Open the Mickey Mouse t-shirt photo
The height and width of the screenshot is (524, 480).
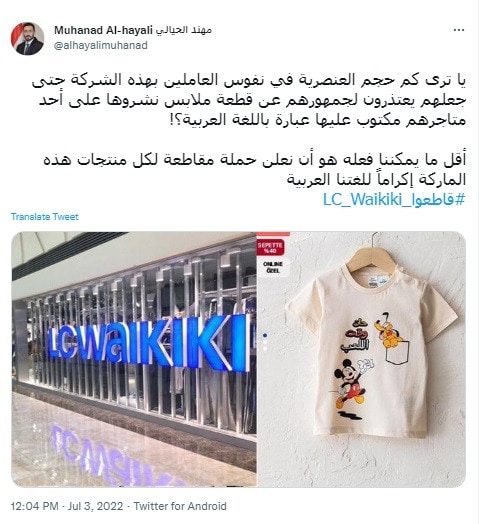pos(361,359)
